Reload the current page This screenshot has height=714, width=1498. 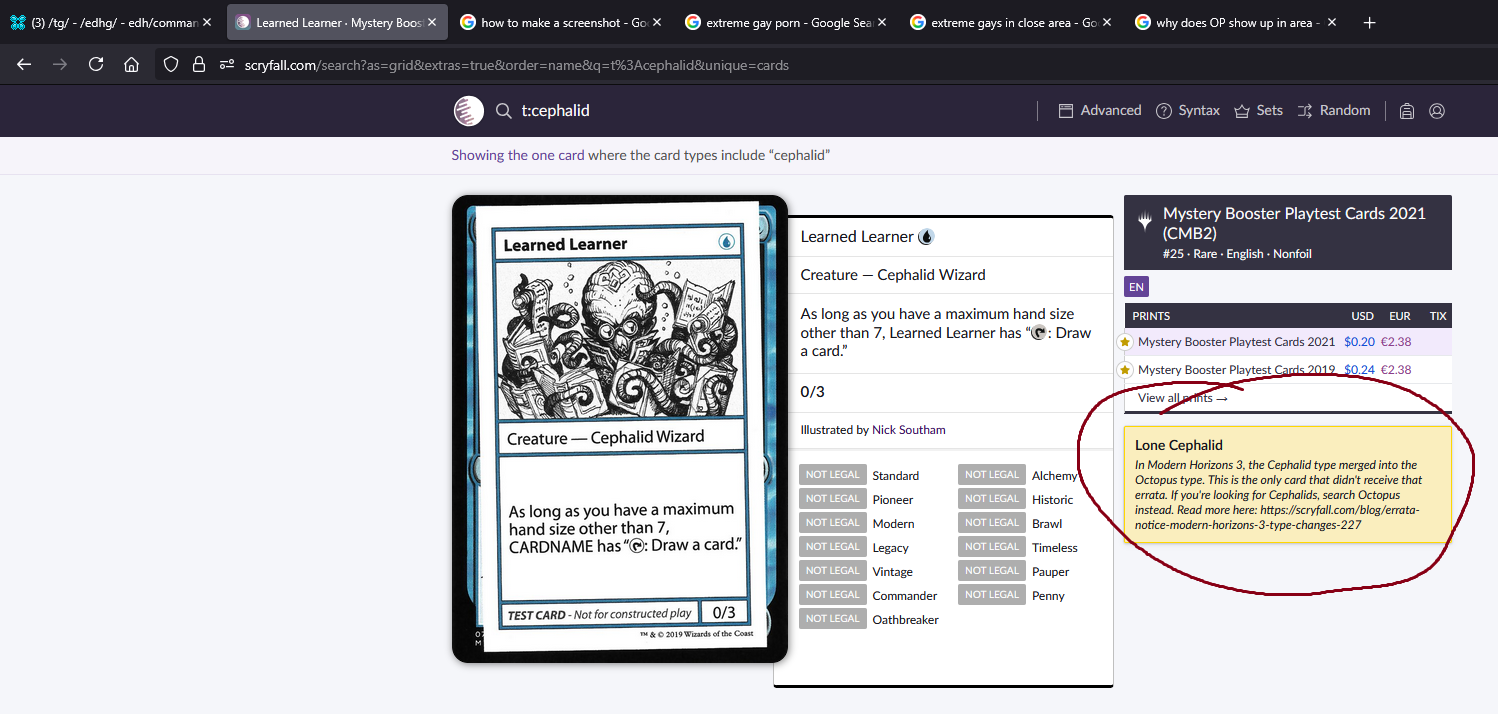pos(96,64)
